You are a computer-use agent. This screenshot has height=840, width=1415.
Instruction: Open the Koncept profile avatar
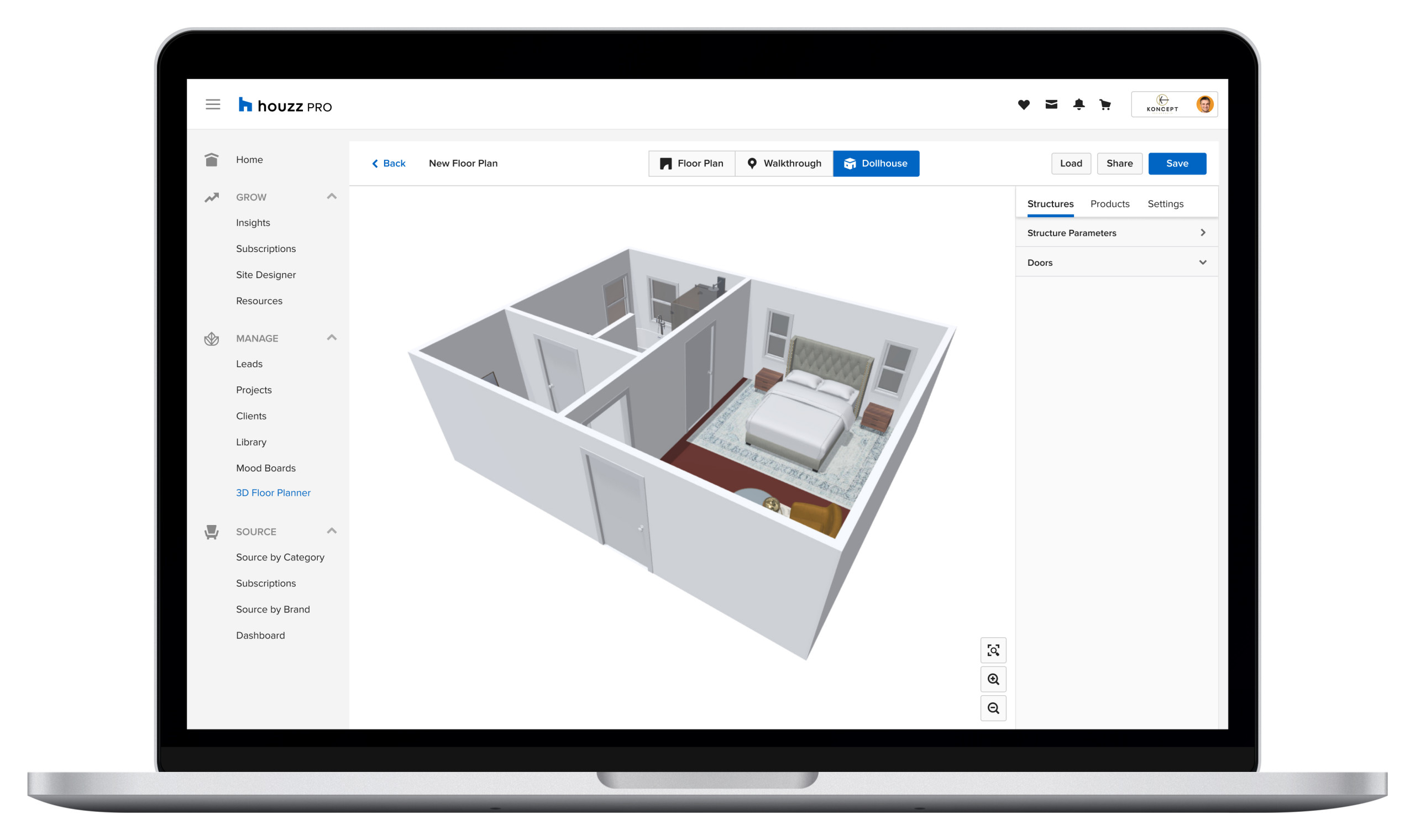click(1205, 103)
